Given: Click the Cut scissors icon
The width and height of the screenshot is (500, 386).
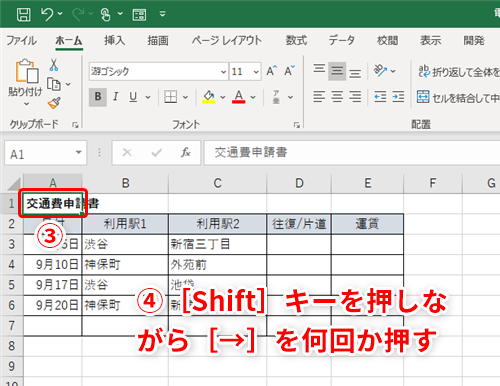Looking at the screenshot, I should [54, 65].
